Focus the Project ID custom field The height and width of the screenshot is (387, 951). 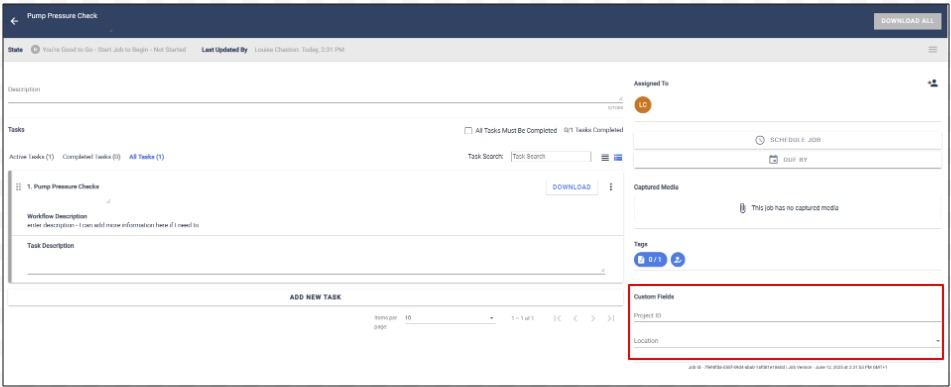click(x=787, y=316)
